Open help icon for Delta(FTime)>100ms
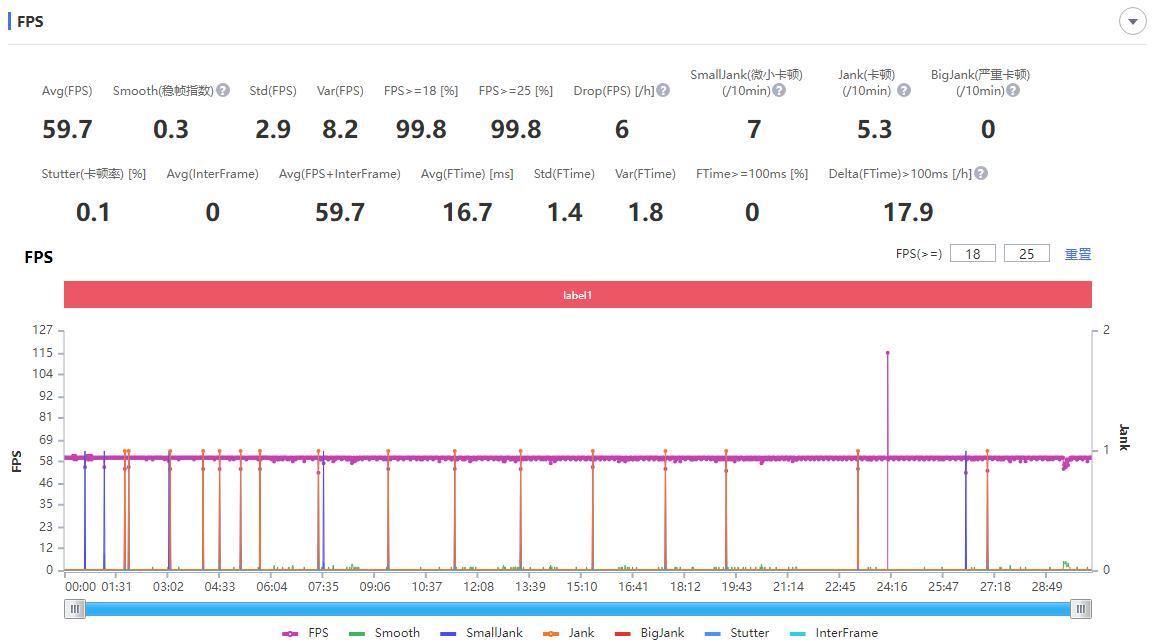Screen dimensions: 1157x644 [x=981, y=173]
